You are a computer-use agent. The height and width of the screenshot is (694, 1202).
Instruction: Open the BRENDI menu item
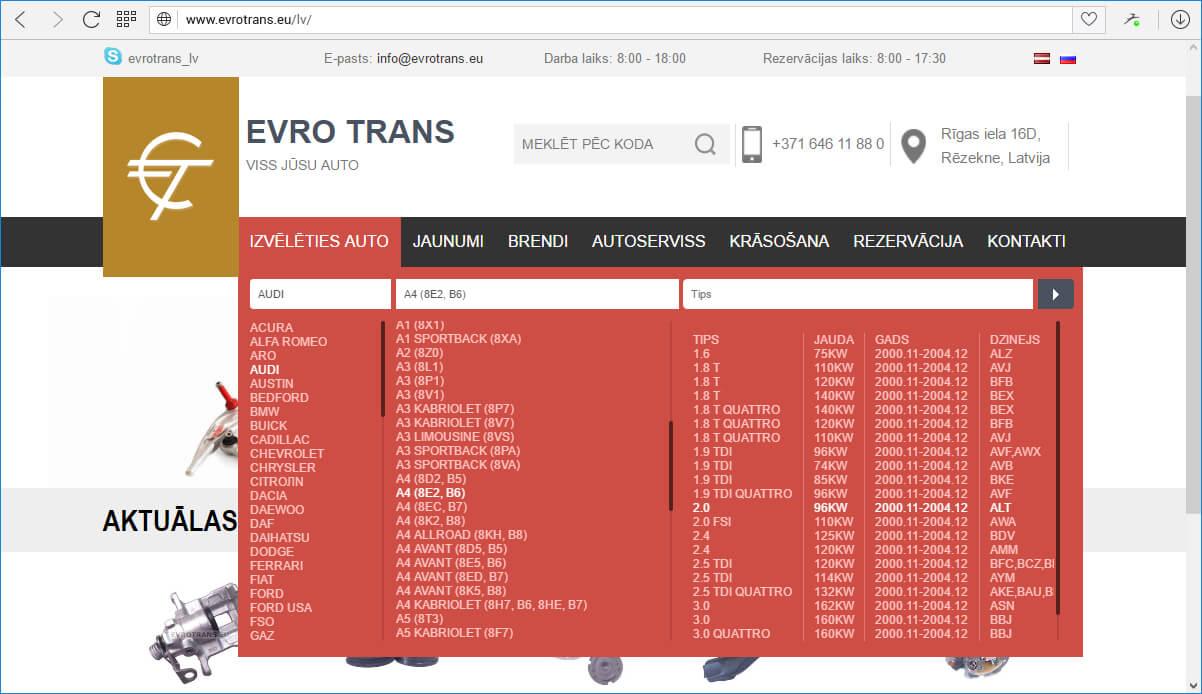pyautogui.click(x=538, y=241)
